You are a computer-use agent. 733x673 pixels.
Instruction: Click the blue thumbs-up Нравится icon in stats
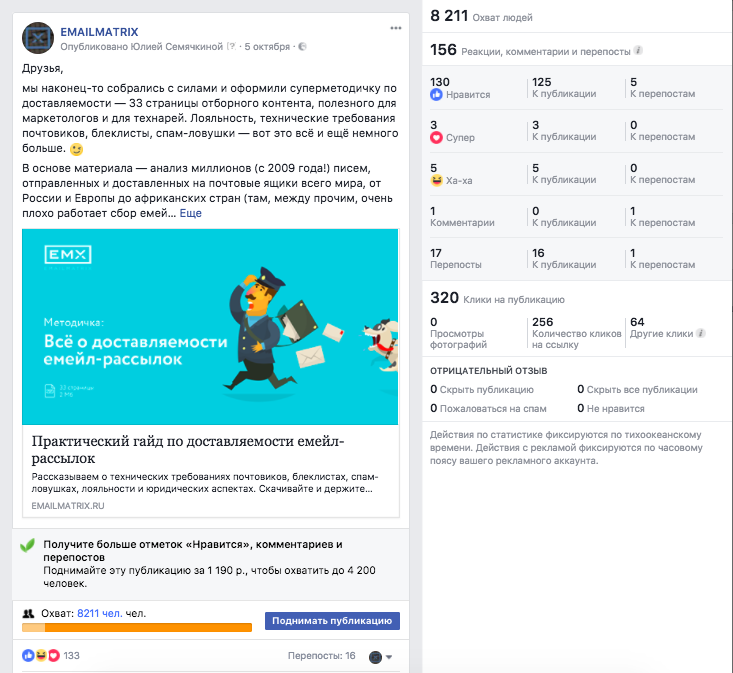pos(436,94)
